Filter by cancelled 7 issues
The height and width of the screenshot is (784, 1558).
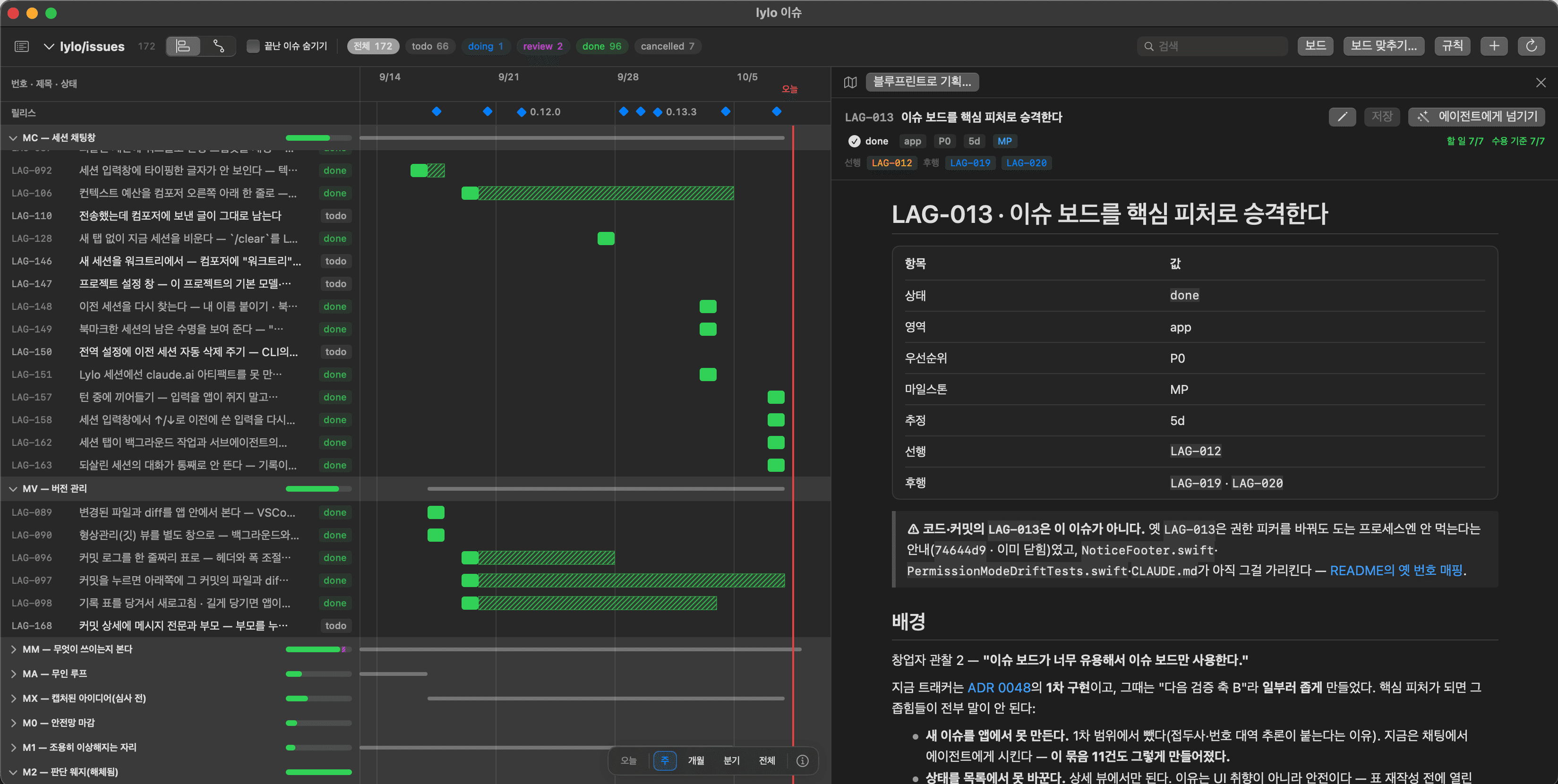668,46
